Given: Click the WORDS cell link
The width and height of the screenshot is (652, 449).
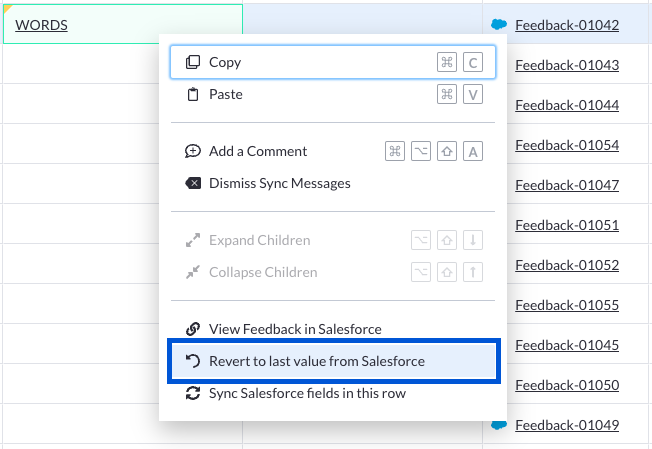Looking at the screenshot, I should click(42, 25).
